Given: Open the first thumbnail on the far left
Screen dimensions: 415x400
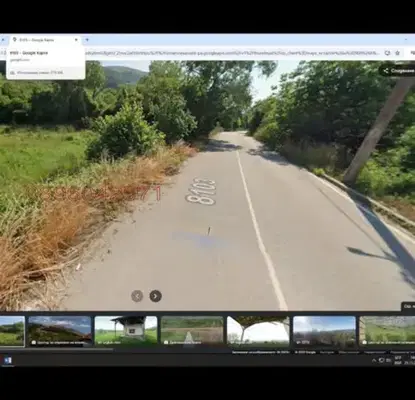Looking at the screenshot, I should coord(12,331).
